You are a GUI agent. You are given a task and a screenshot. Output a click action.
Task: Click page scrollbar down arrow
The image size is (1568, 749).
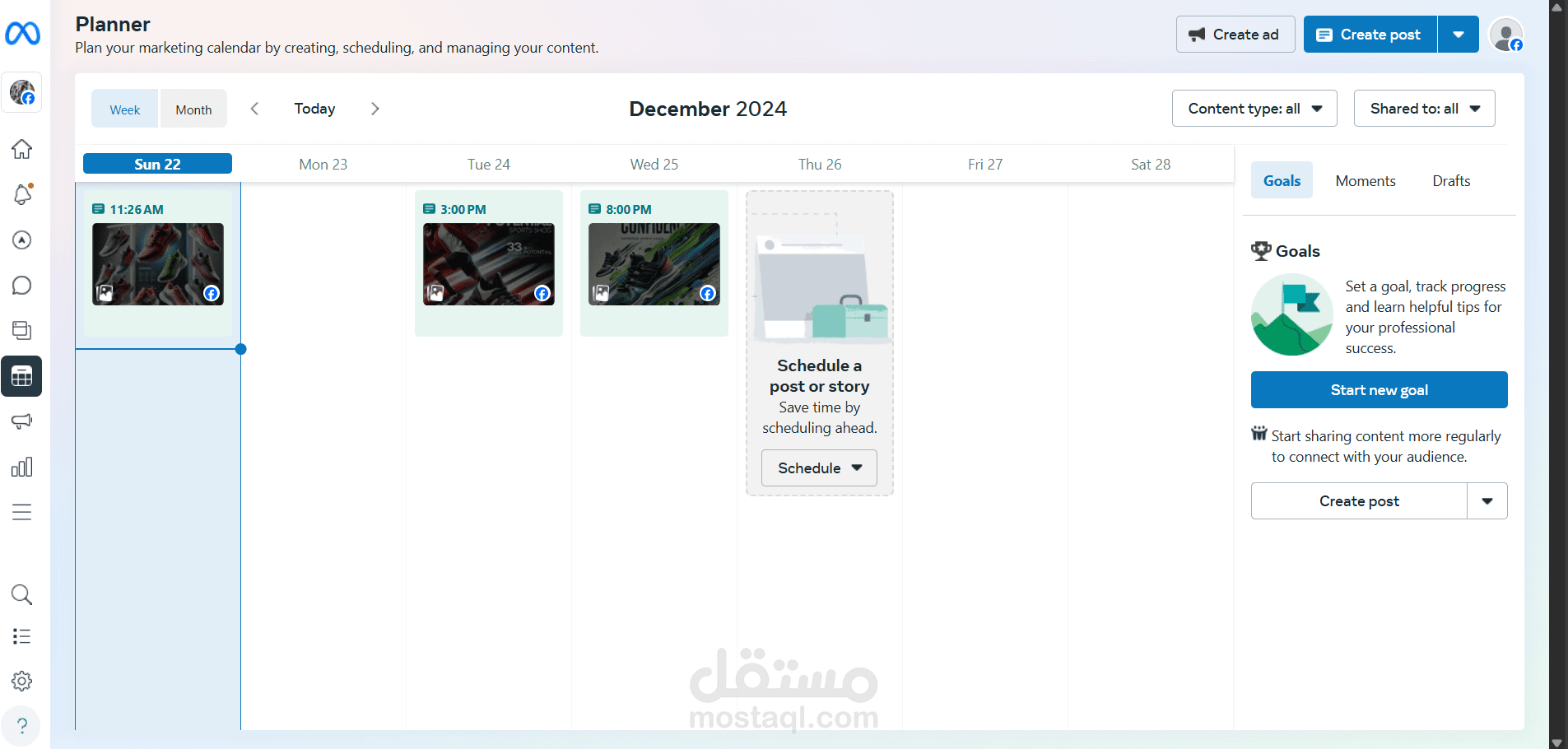point(1556,742)
